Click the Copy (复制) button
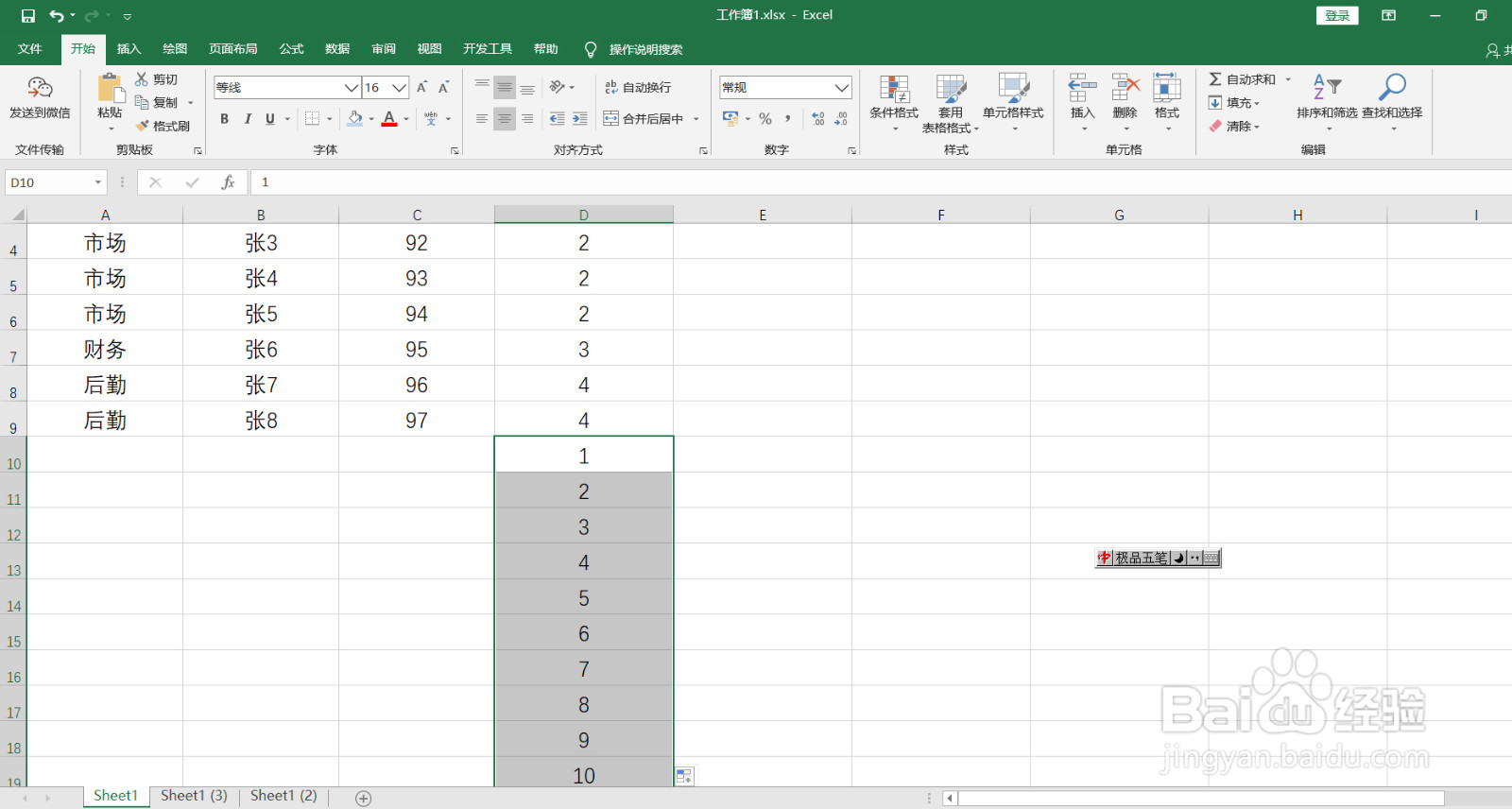The image size is (1512, 809). point(157,102)
